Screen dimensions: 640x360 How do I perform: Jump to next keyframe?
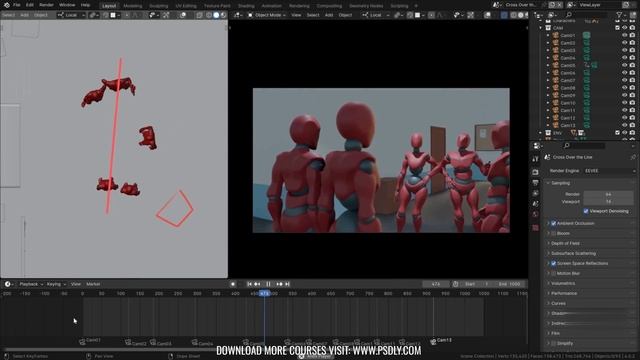(279, 284)
